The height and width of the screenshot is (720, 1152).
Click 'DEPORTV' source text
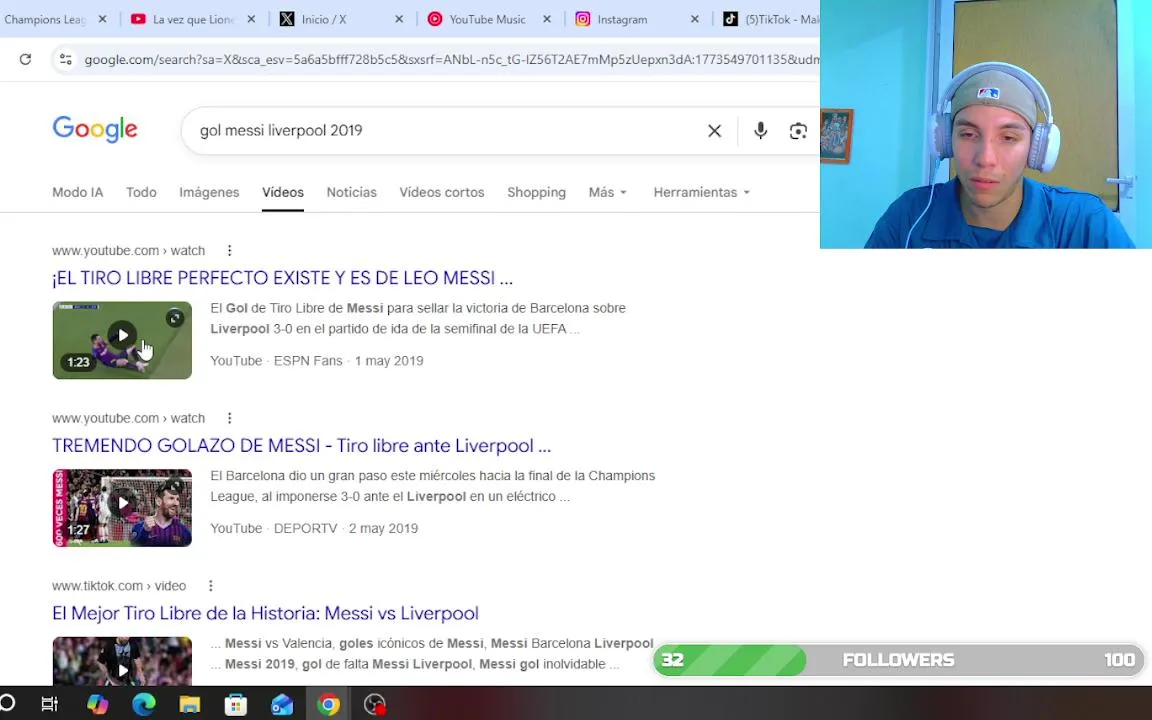pos(306,528)
